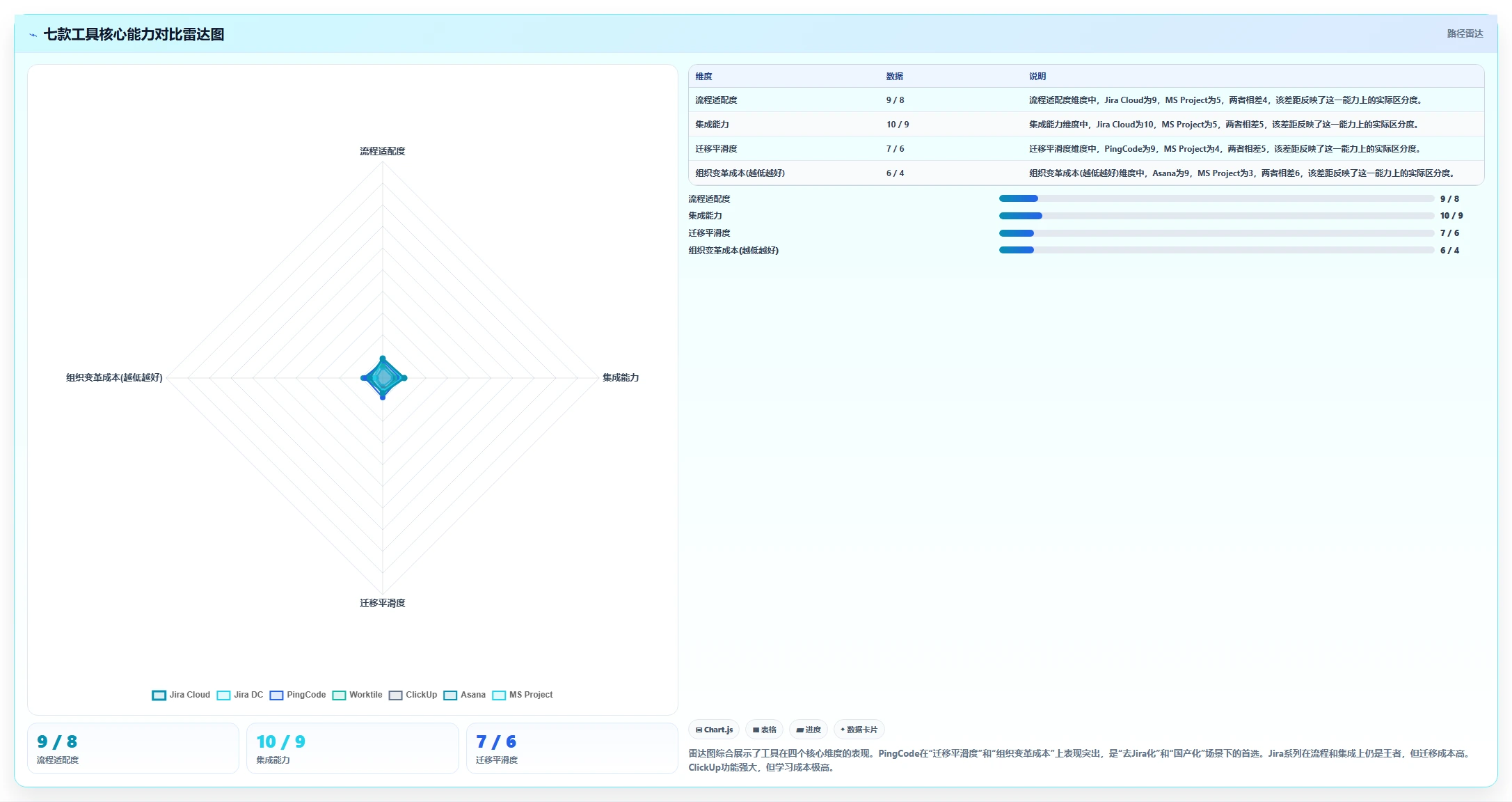
Task: Select the 说明 column header
Action: 1037,77
